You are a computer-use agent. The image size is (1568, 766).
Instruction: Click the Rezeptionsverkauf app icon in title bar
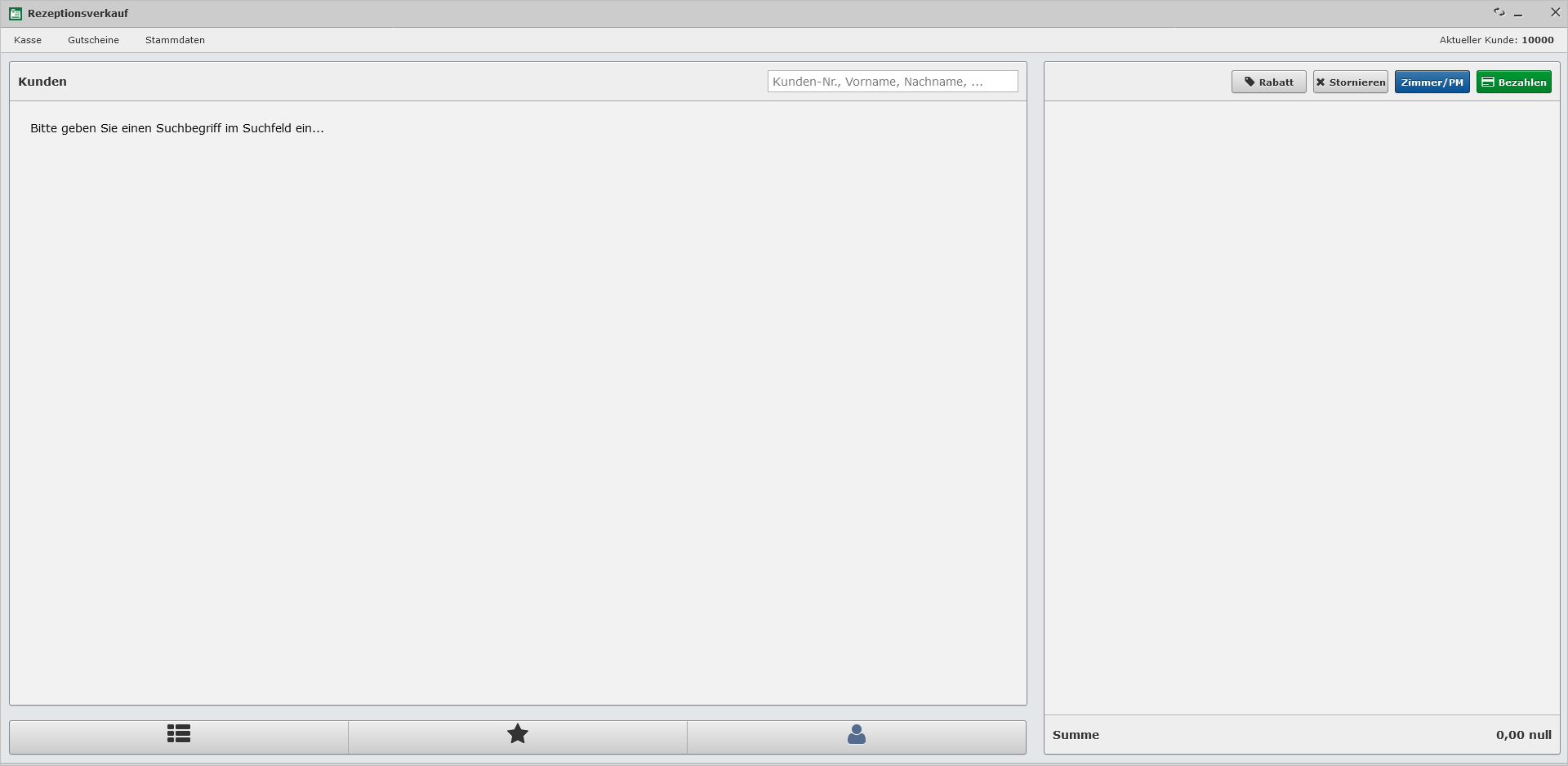(16, 14)
